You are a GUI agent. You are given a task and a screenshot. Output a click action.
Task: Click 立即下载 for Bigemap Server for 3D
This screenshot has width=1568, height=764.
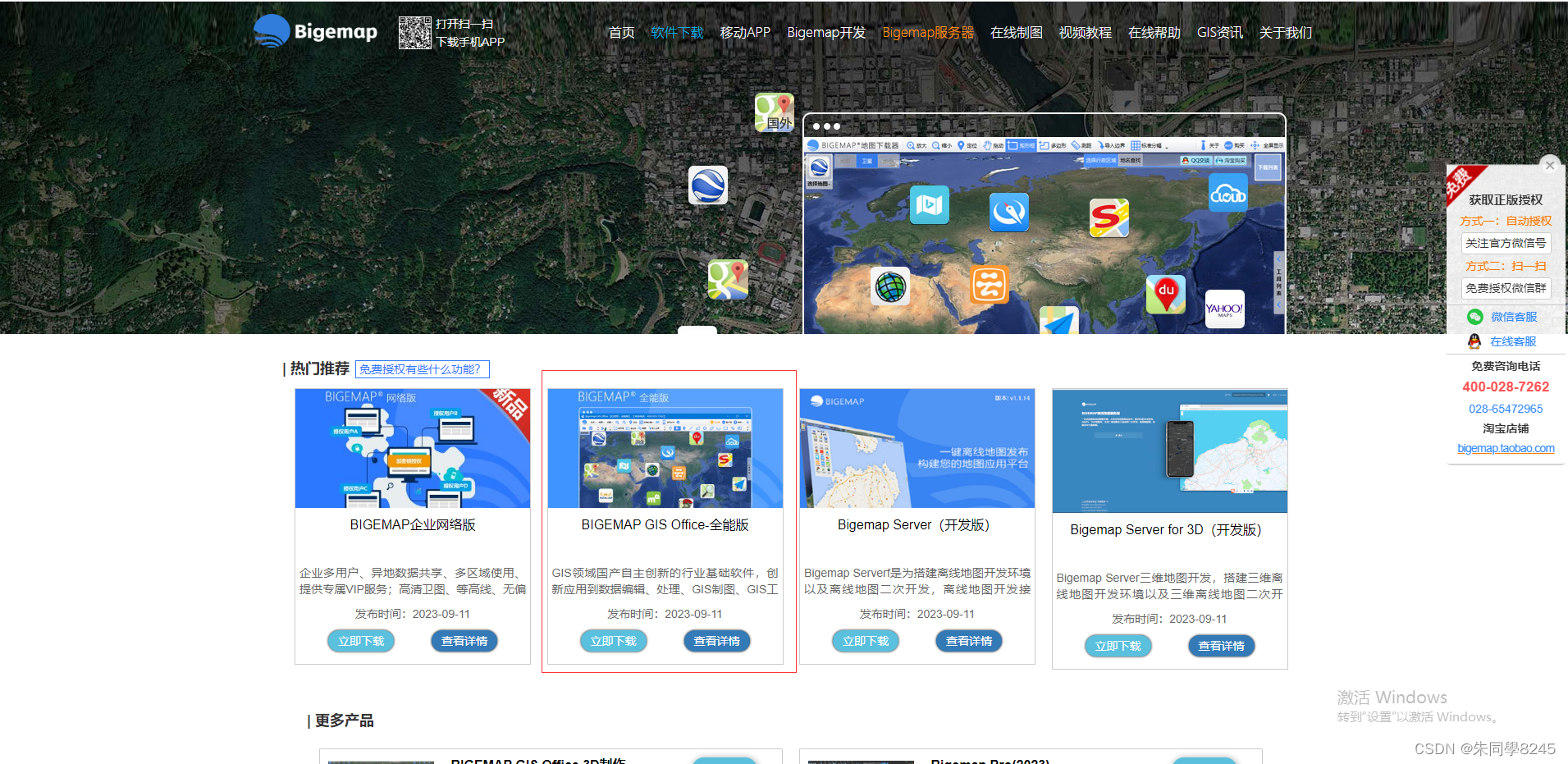pos(1118,646)
